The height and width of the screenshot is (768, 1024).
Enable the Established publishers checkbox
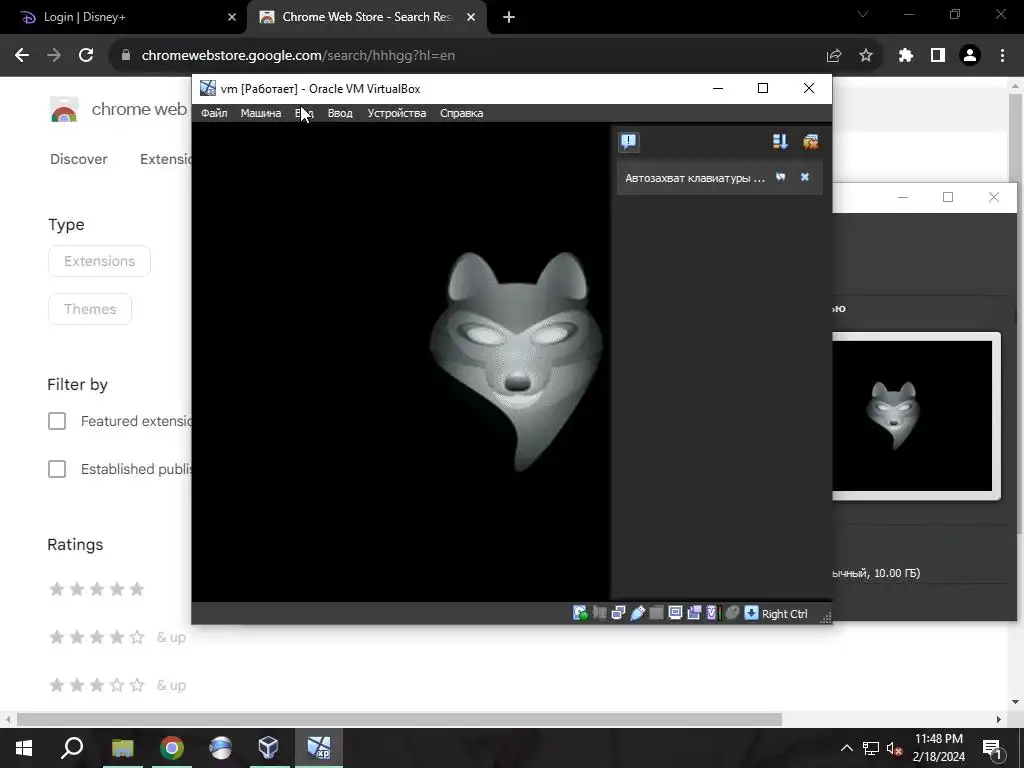point(57,469)
